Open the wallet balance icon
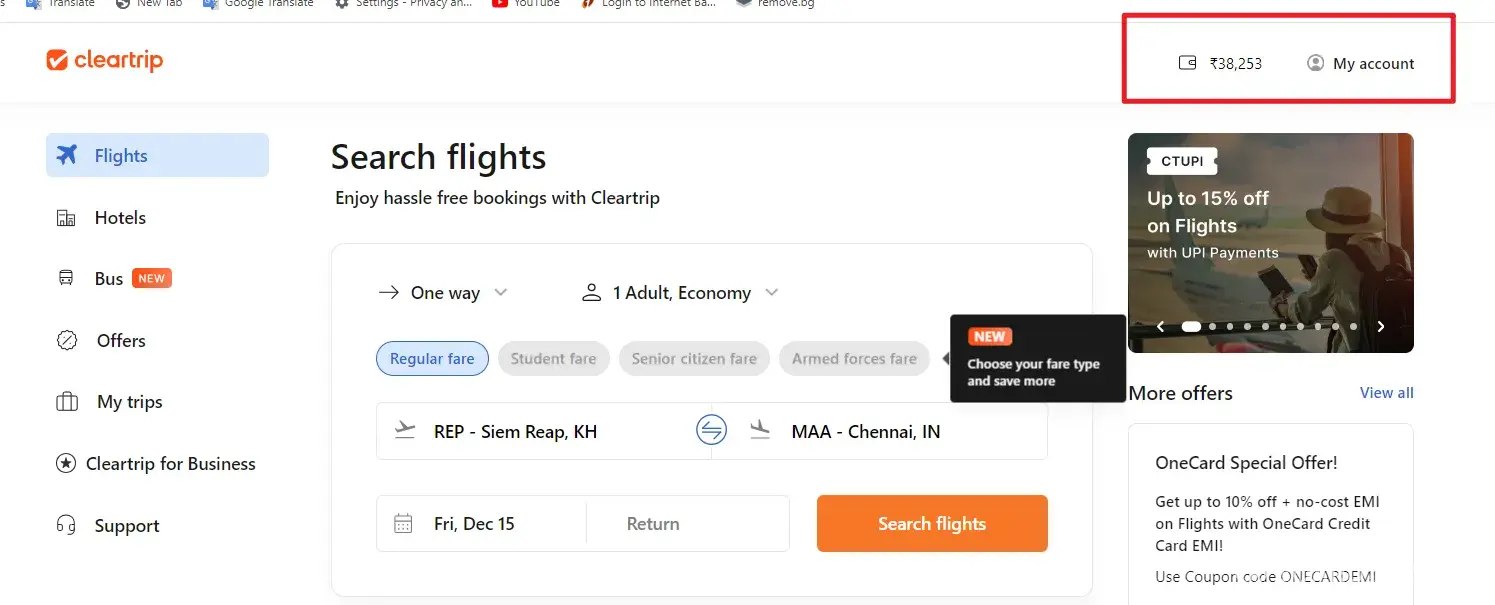The height and width of the screenshot is (605, 1495). coord(1188,63)
